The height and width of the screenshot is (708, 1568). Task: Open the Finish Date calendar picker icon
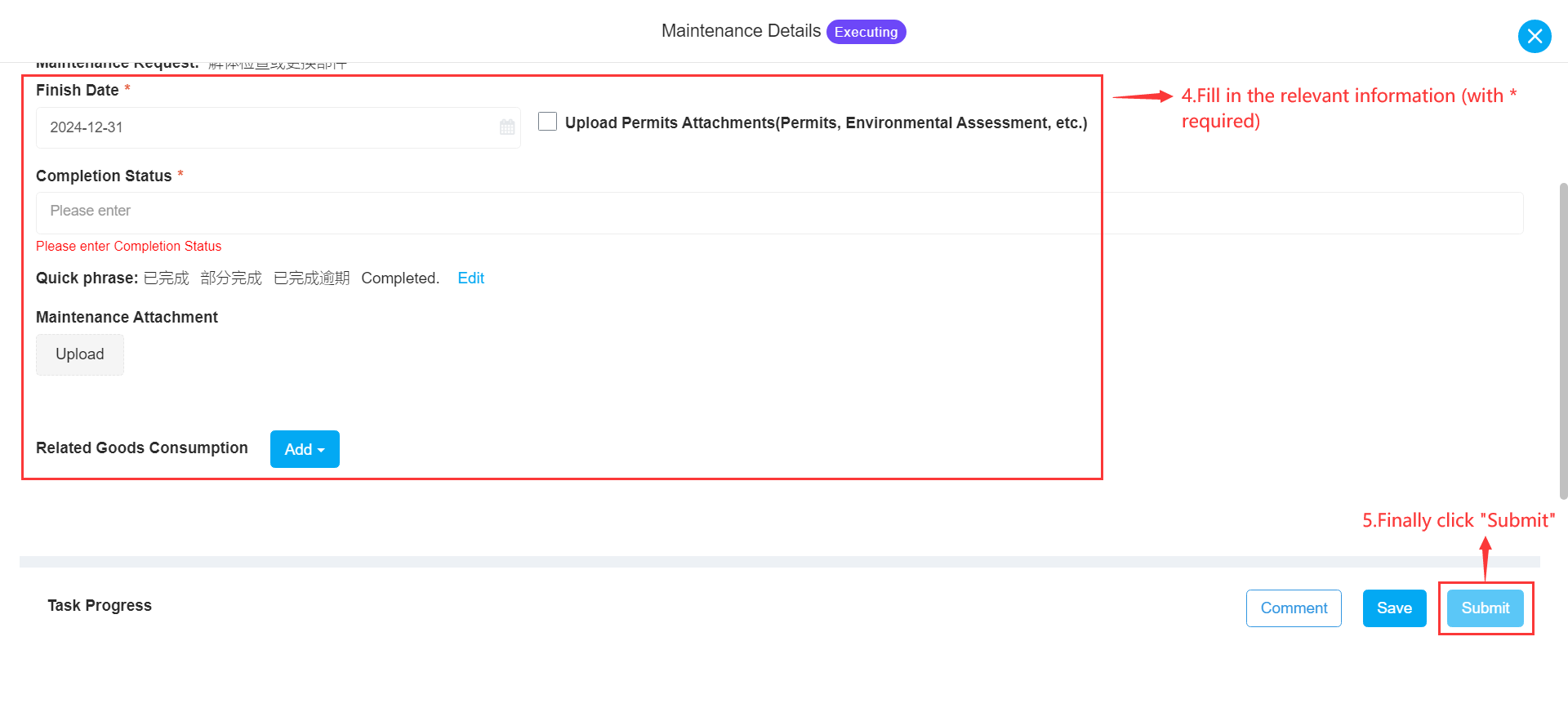(507, 127)
